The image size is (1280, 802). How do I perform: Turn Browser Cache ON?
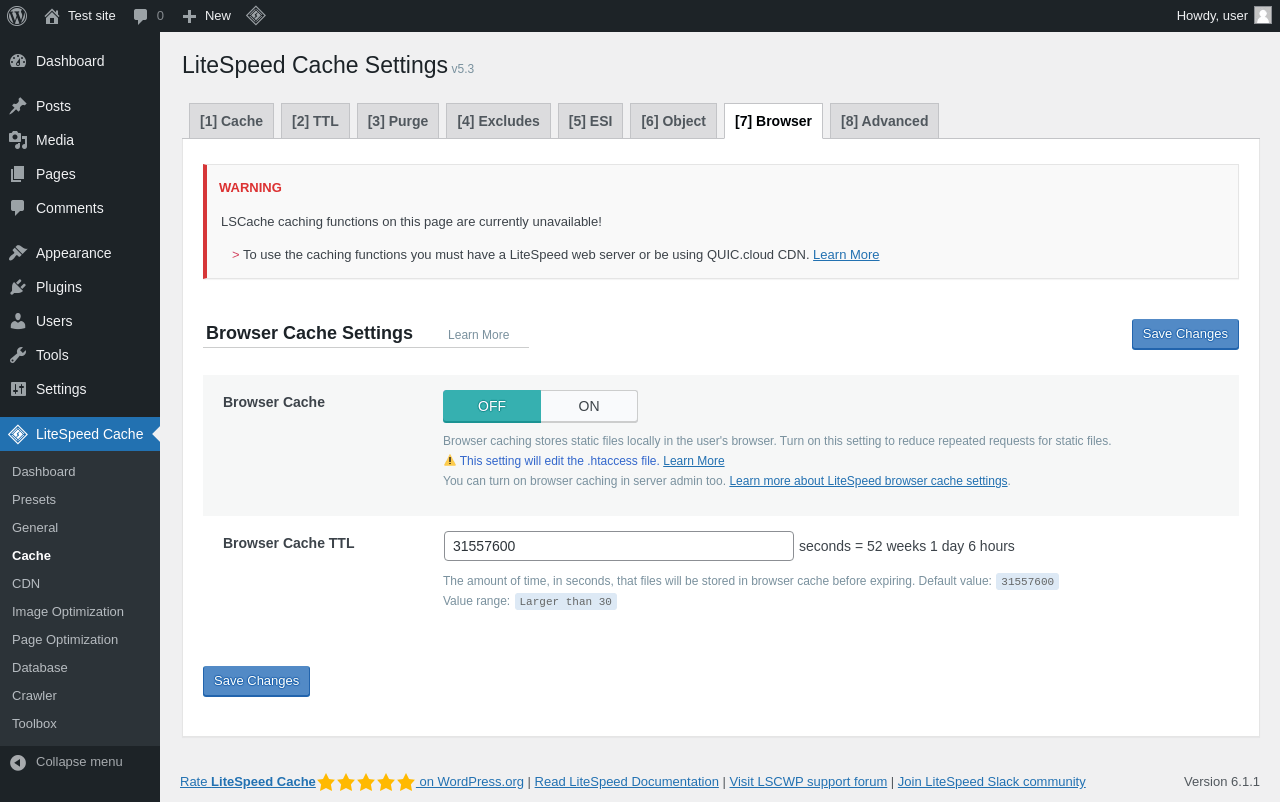(x=589, y=406)
